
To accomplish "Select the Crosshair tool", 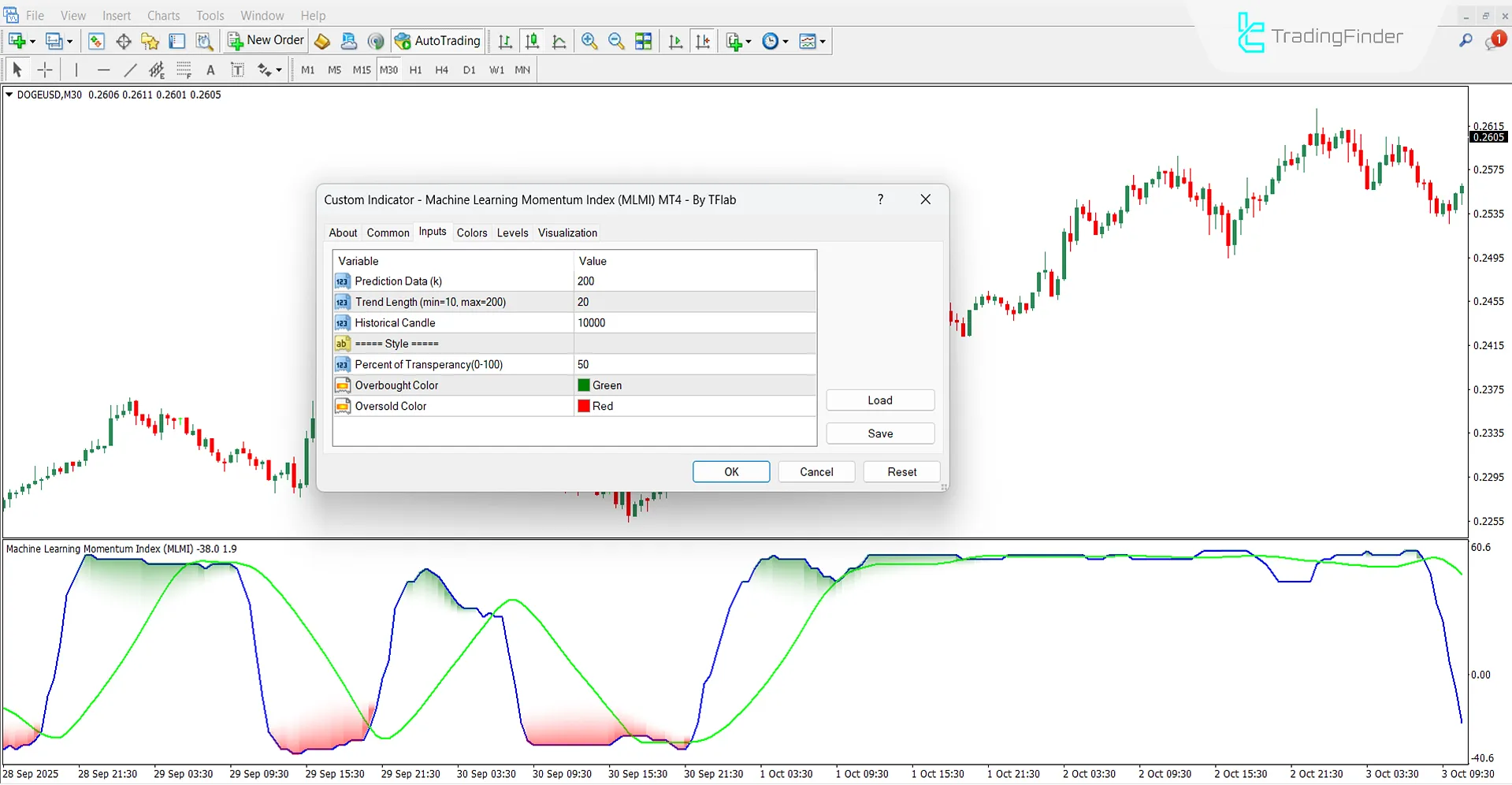I will click(x=45, y=70).
